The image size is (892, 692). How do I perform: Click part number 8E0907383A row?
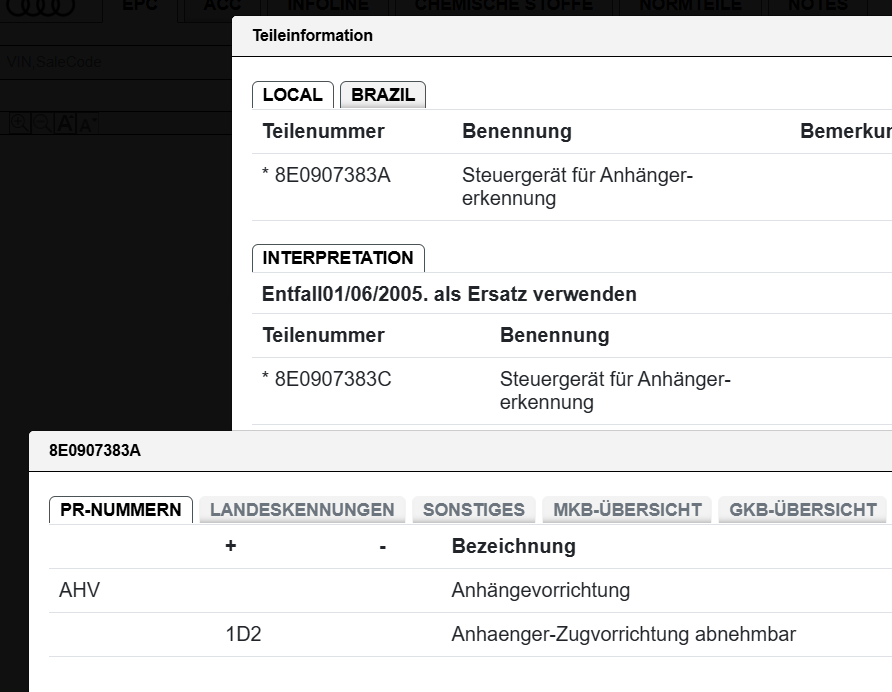(x=572, y=187)
